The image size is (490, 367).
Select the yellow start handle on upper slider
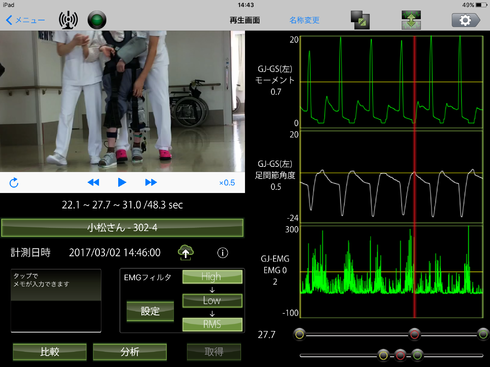pos(300,334)
